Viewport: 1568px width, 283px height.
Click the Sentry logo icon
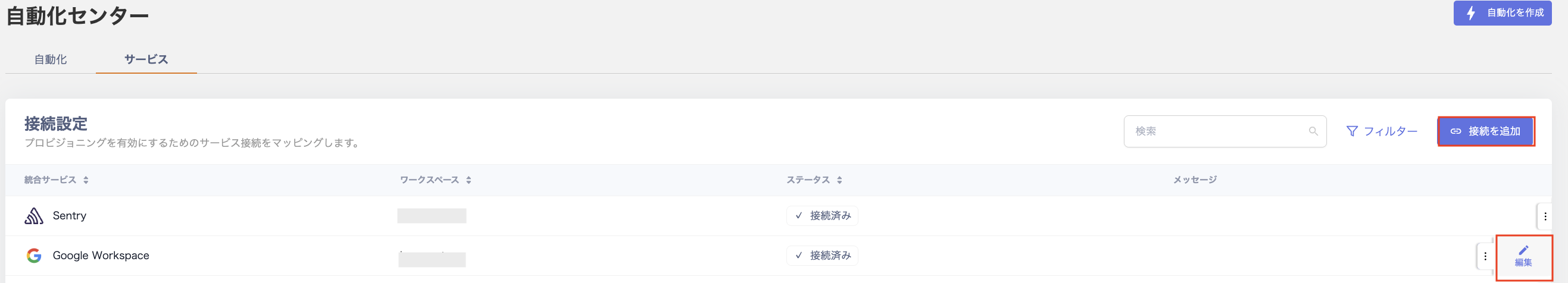[x=34, y=216]
